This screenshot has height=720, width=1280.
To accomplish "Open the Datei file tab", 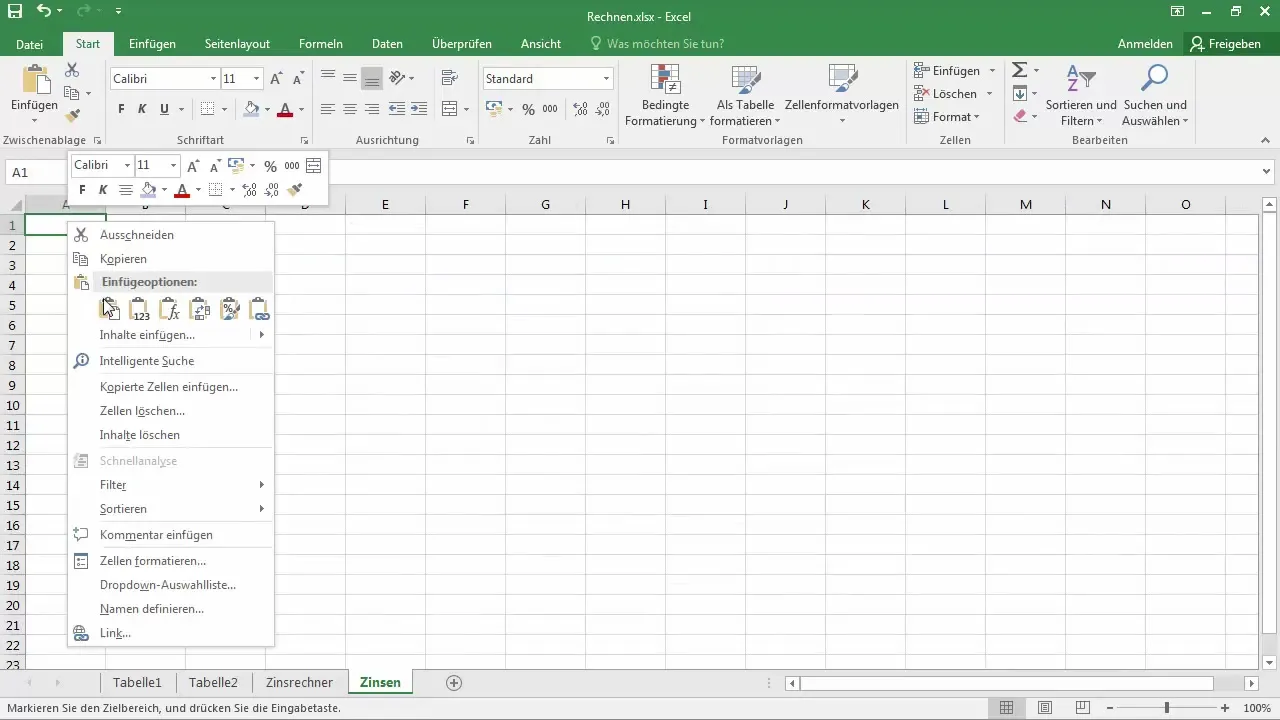I will tap(30, 44).
